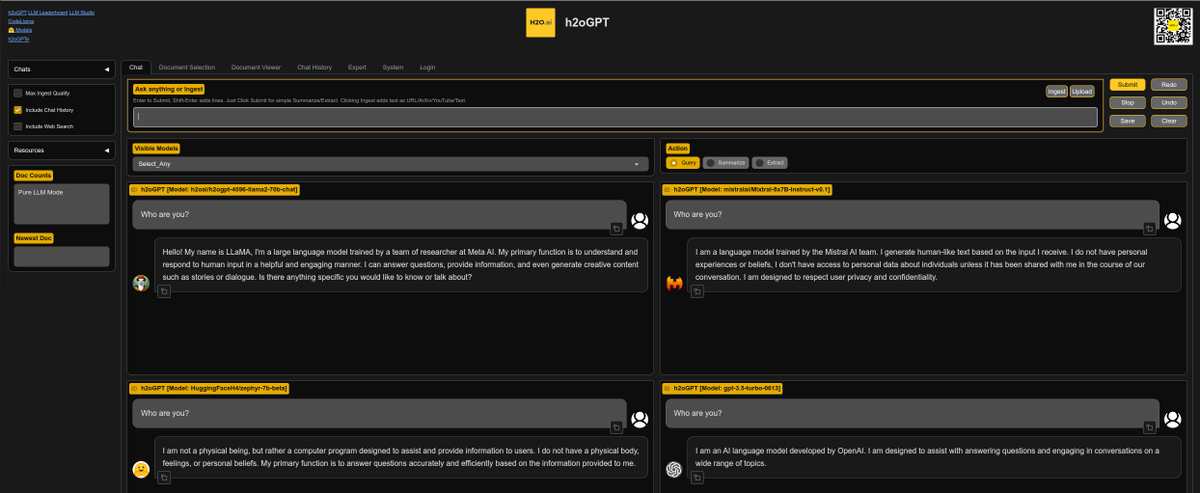1200x493 pixels.
Task: Click the Upload button
Action: (x=1082, y=91)
